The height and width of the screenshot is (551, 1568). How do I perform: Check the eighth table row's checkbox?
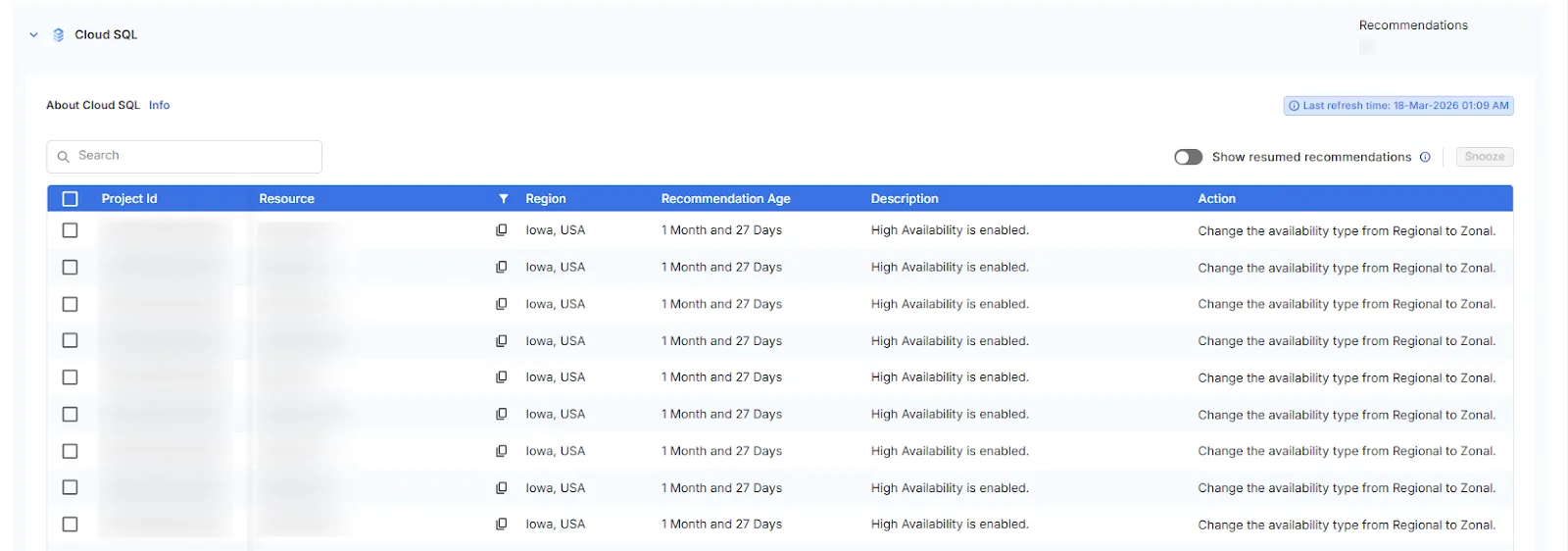[x=70, y=488]
